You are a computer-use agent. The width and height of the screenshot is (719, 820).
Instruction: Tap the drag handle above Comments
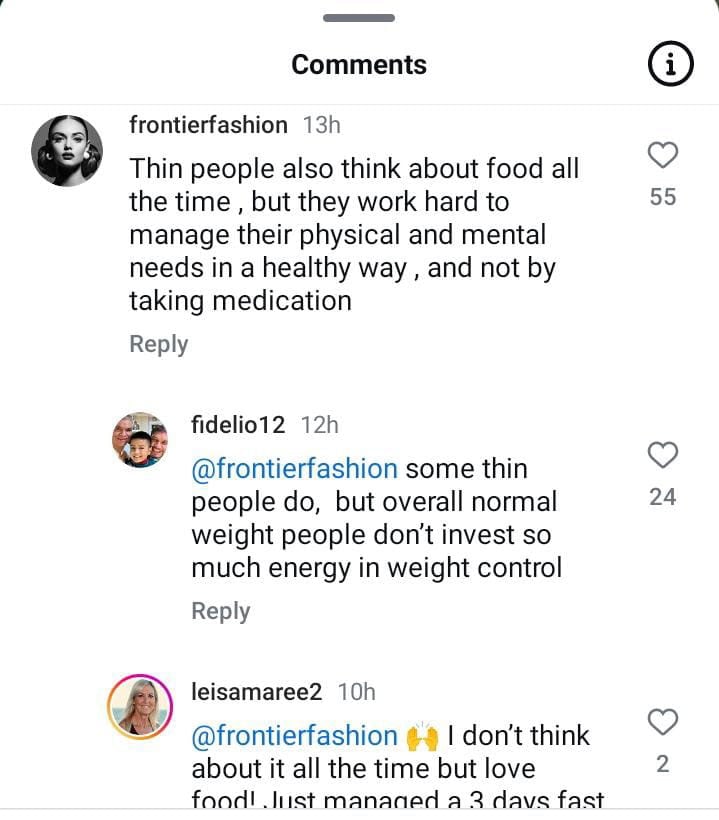359,18
